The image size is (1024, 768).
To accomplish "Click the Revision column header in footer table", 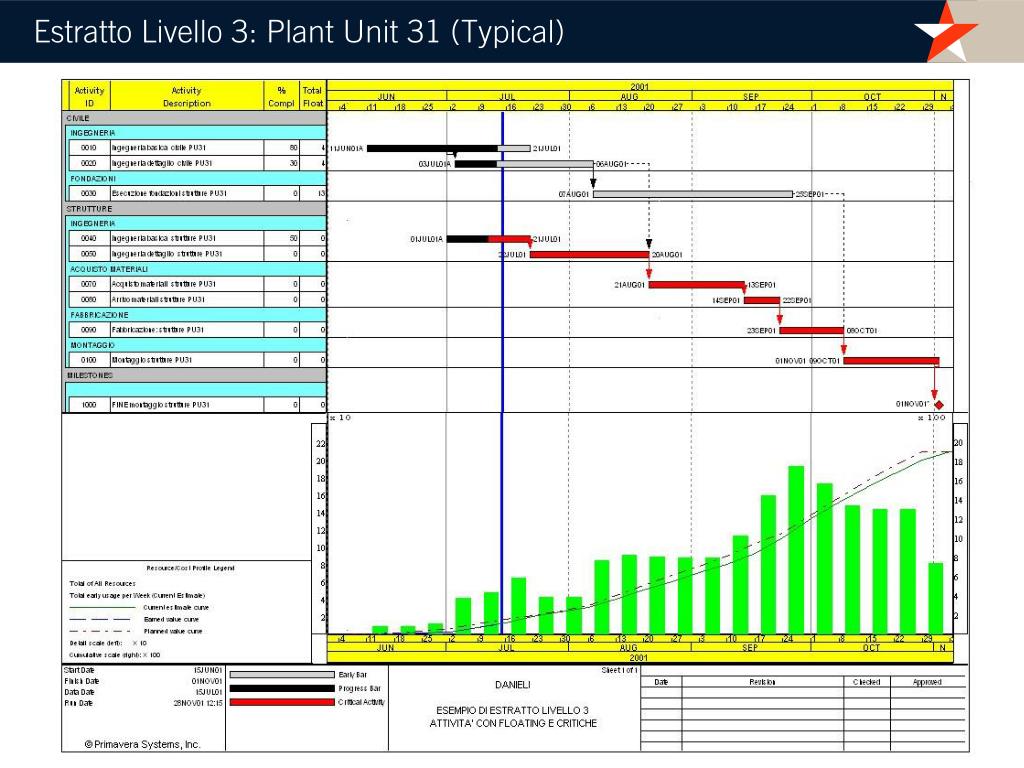I will (762, 682).
